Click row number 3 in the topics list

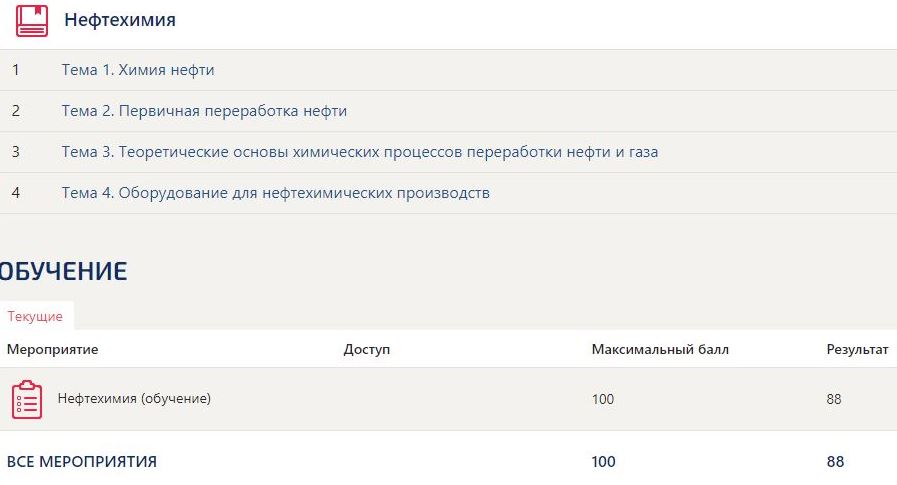(16, 152)
